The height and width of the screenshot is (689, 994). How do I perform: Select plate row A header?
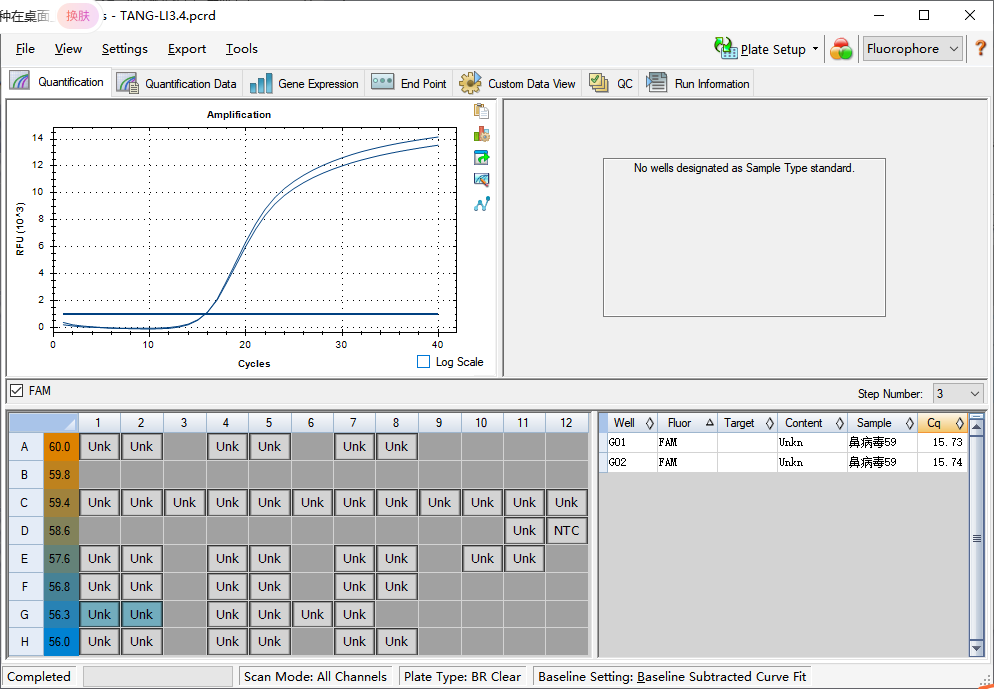[x=25, y=446]
